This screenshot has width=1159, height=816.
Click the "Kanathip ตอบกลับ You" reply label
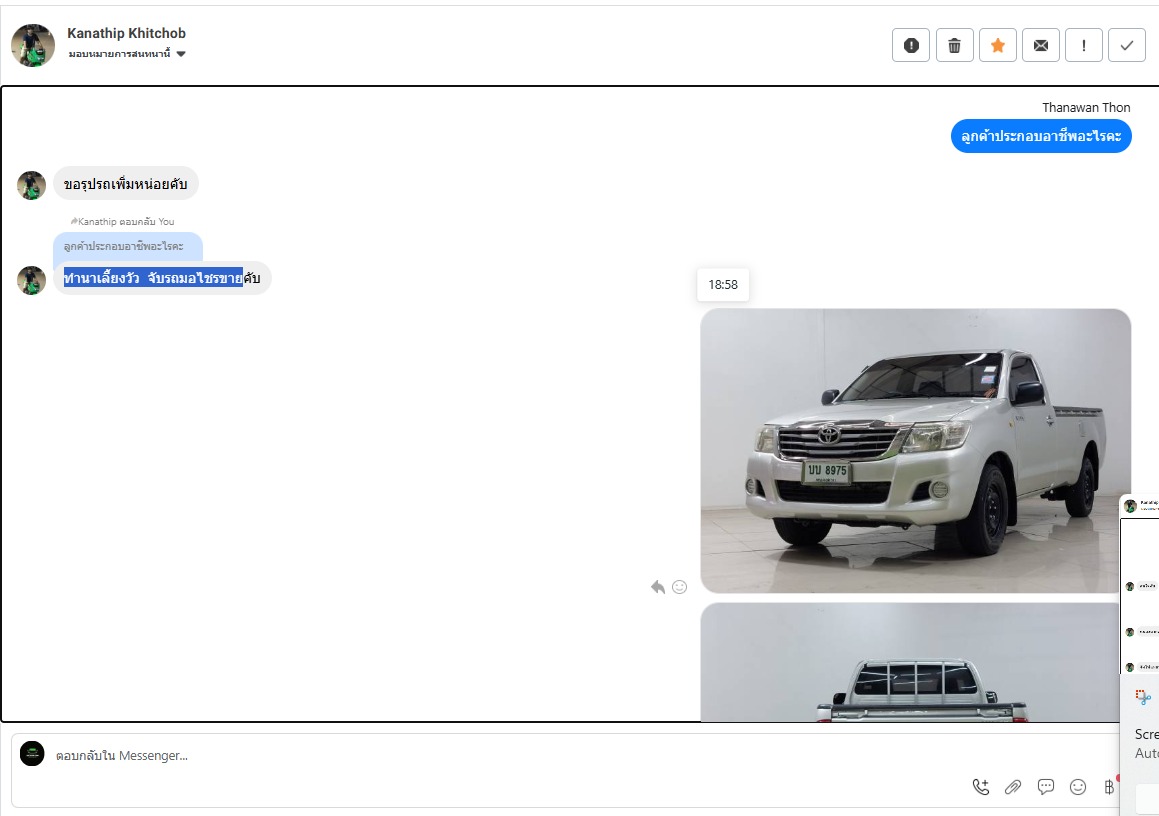pos(123,221)
